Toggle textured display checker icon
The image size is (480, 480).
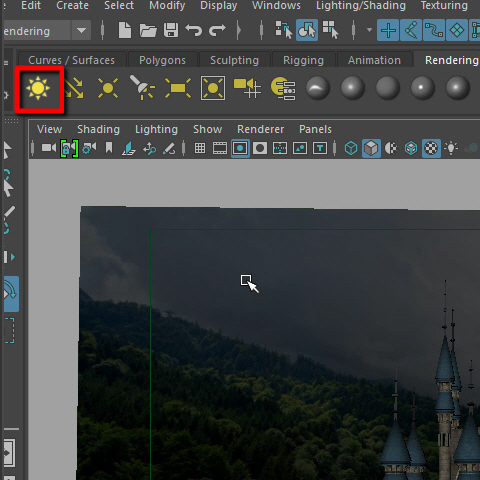click(x=431, y=148)
